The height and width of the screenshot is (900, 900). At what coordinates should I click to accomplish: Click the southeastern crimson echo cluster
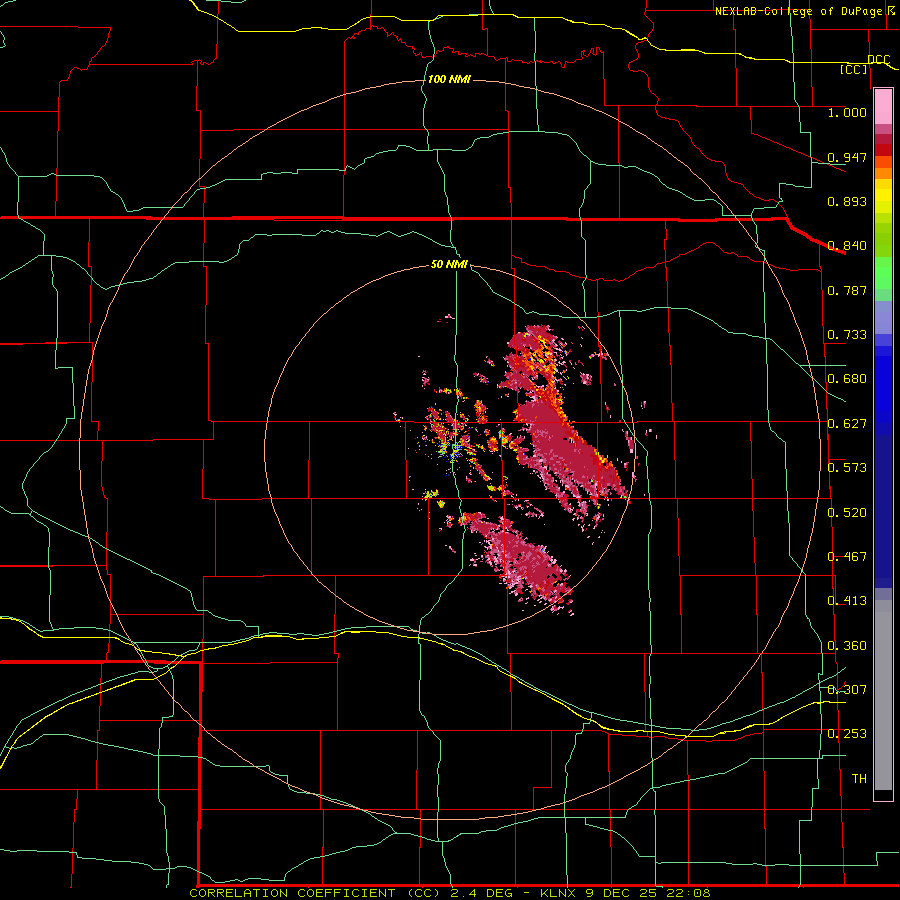click(x=517, y=560)
